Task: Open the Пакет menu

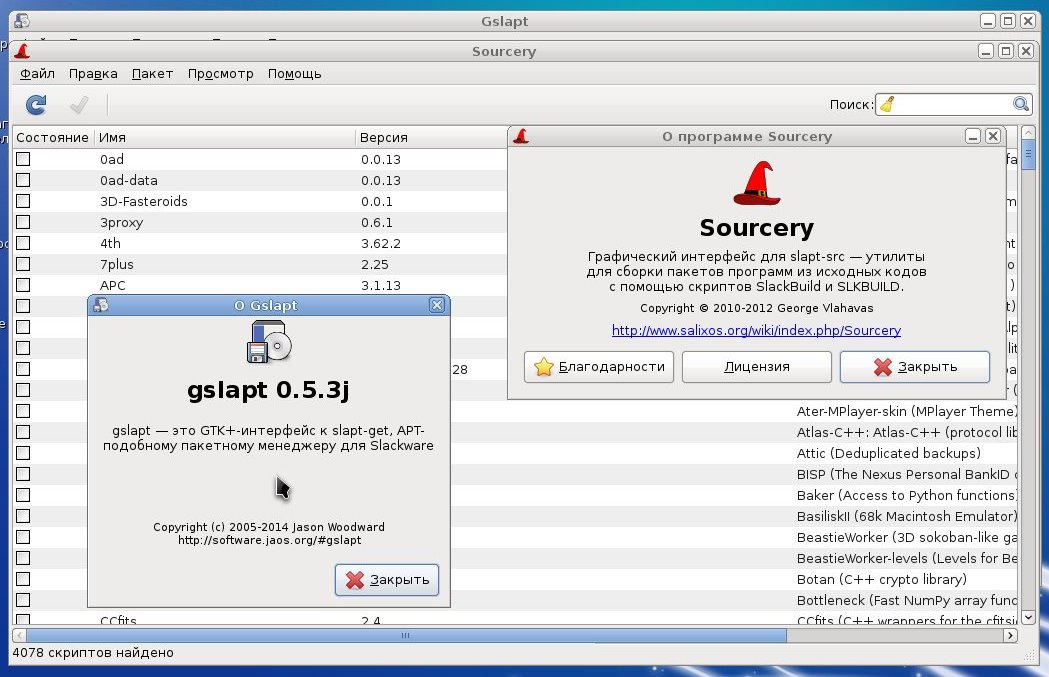Action: pos(152,74)
